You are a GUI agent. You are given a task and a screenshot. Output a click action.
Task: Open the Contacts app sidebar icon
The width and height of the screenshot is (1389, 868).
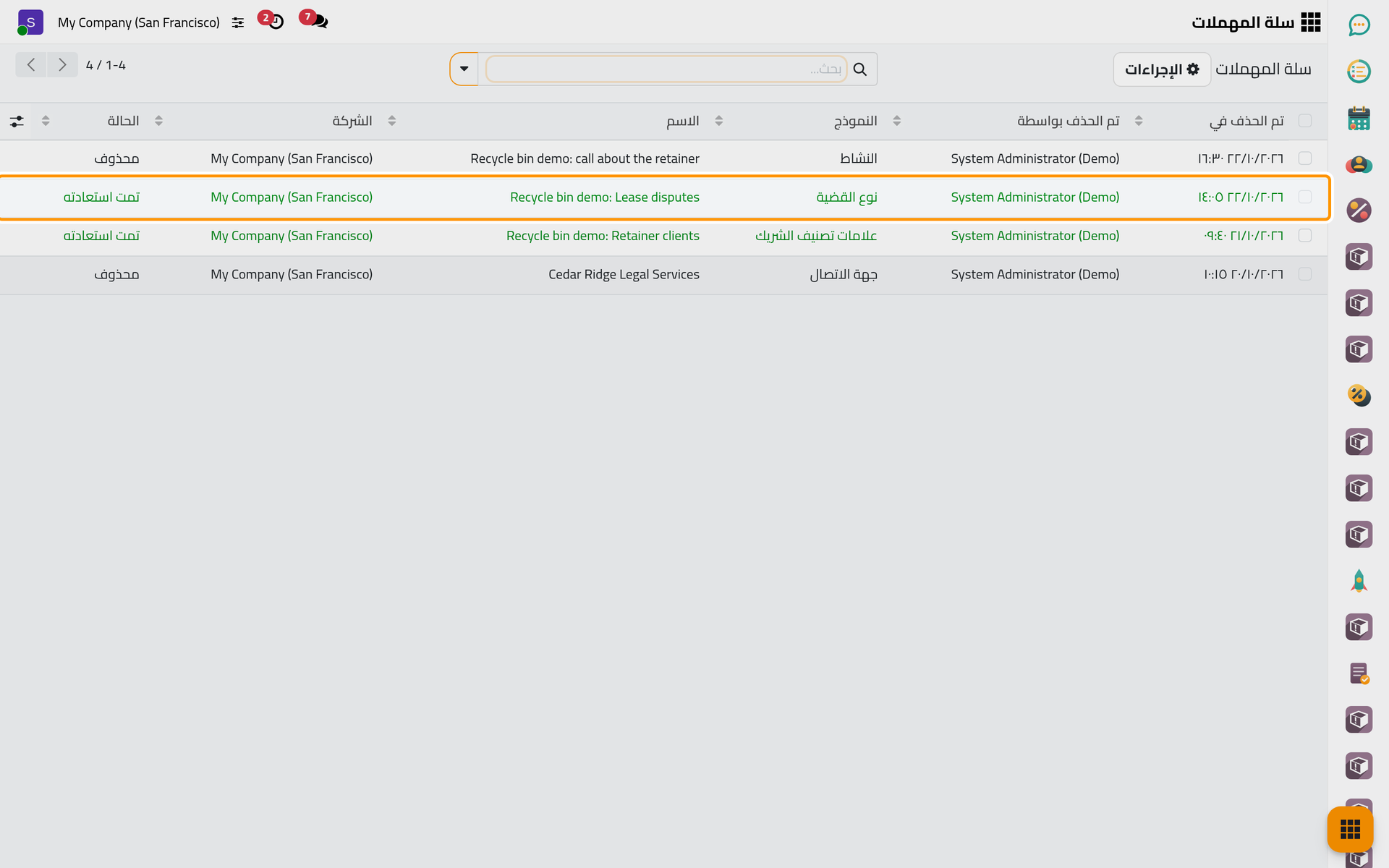pyautogui.click(x=1359, y=164)
